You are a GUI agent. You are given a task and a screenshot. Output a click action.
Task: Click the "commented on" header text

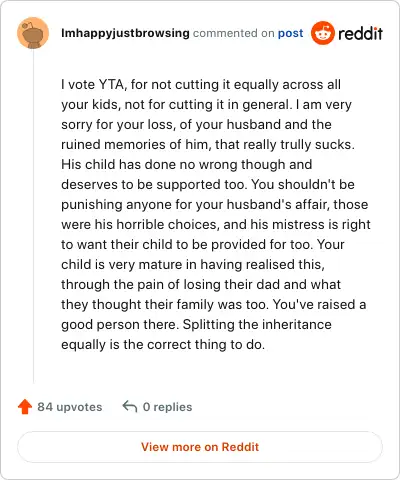pos(233,33)
